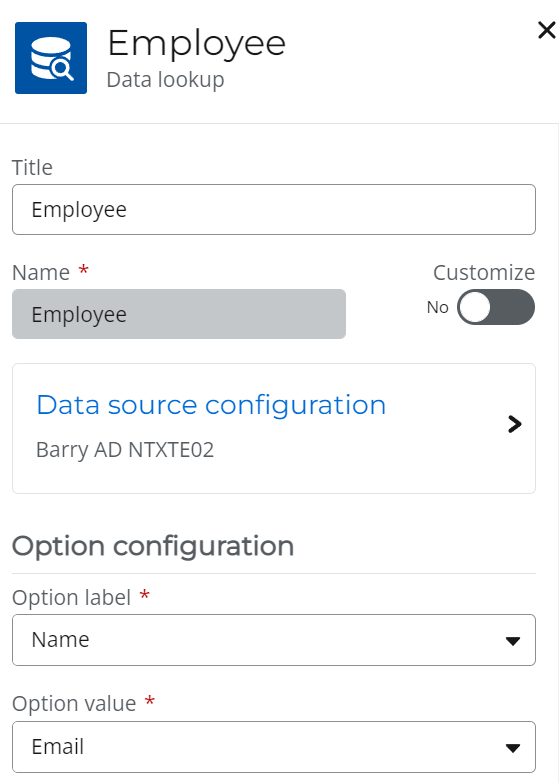Click the "No" label beside Customize switch
Screen dimensions: 559x783
click(438, 307)
